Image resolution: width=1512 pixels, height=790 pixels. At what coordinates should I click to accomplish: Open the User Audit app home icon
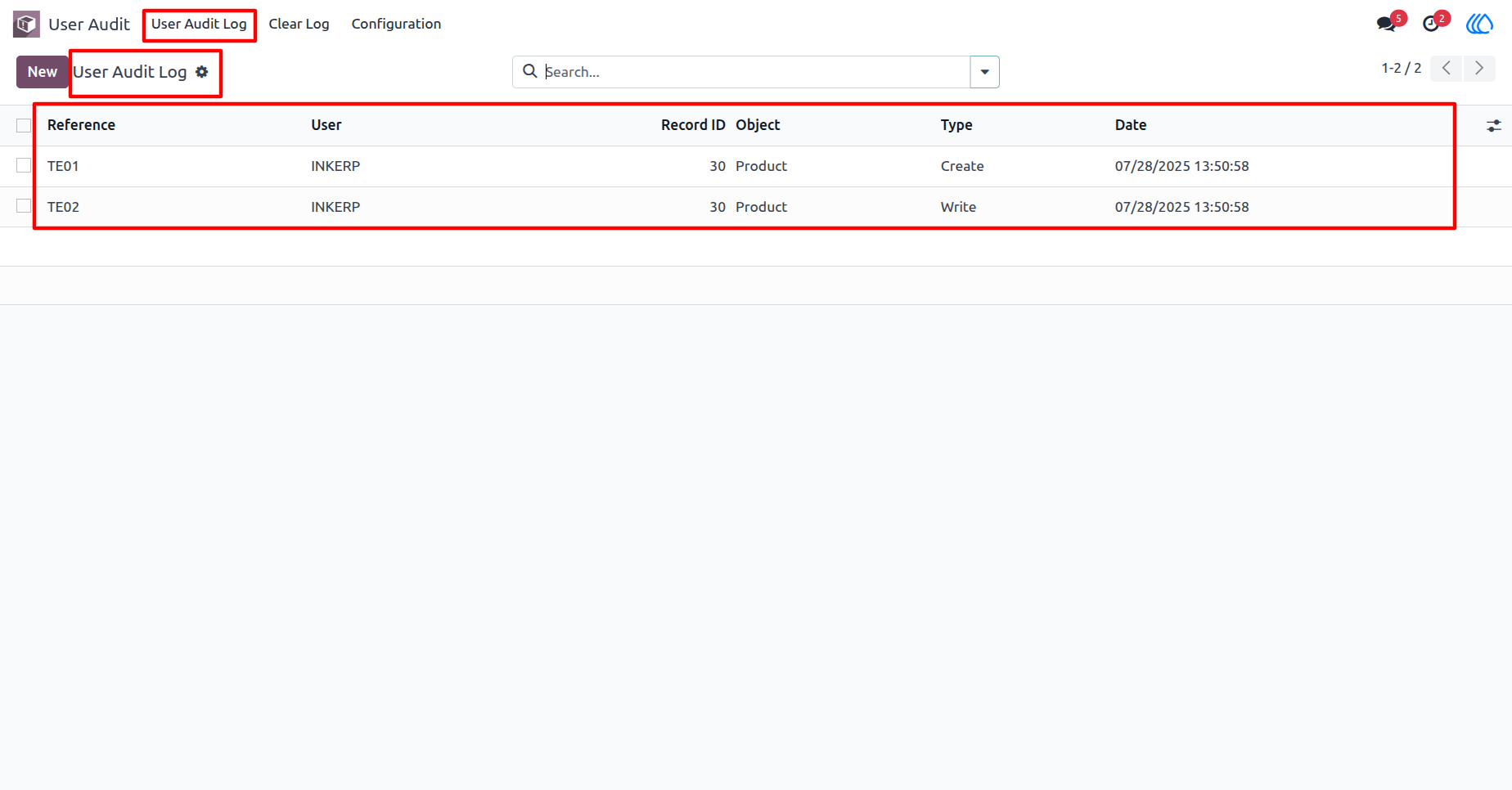click(x=26, y=25)
